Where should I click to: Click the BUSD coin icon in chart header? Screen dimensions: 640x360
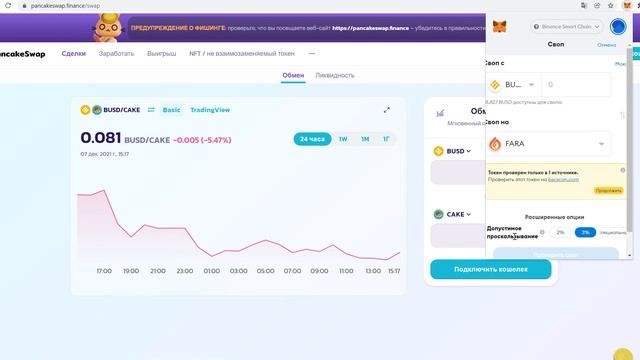click(x=85, y=110)
